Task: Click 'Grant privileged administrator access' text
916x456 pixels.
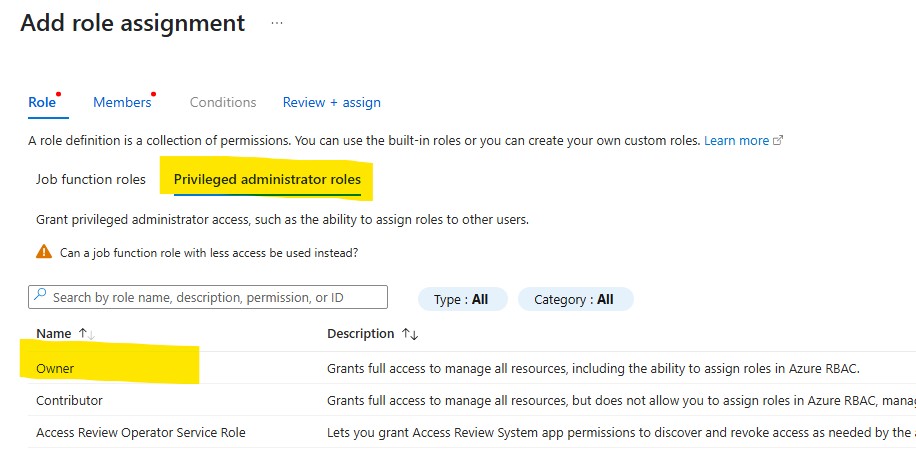Action: (x=282, y=220)
